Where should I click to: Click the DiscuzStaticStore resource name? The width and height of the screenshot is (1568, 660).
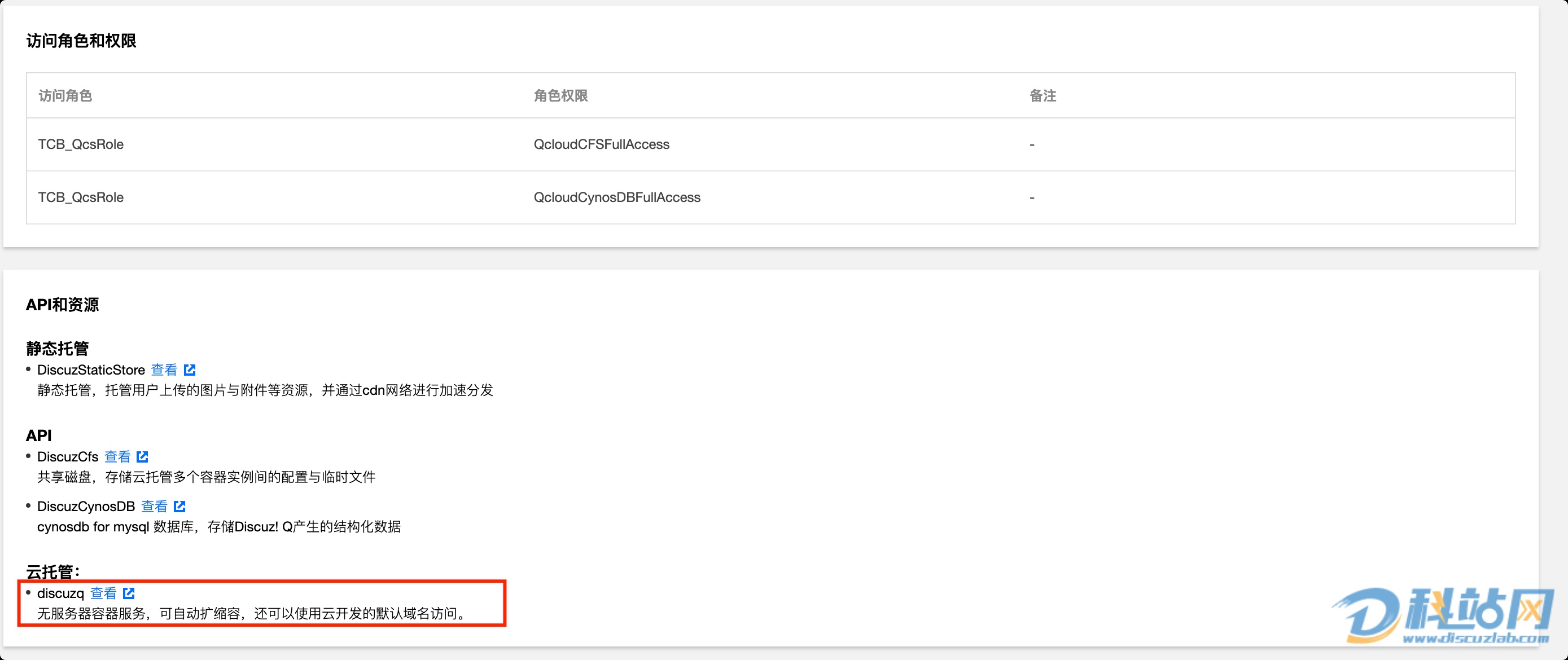click(x=91, y=370)
